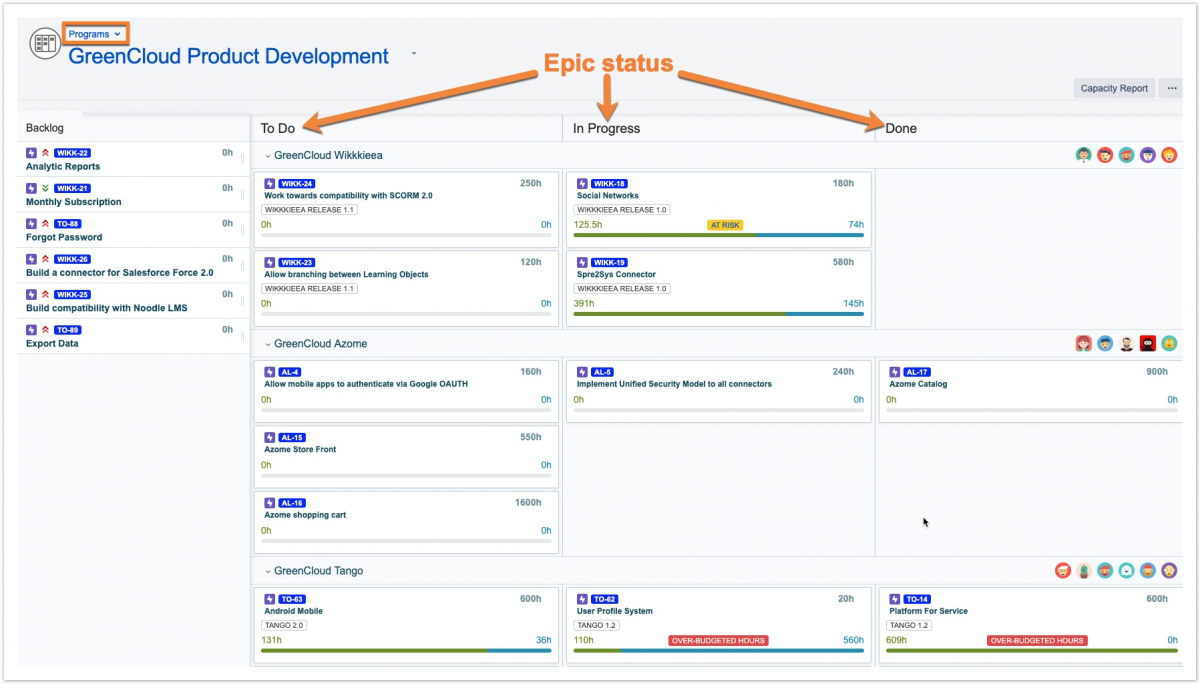Click the last avatar in GreenCloud Azome row
This screenshot has width=1200, height=684.
[1169, 343]
